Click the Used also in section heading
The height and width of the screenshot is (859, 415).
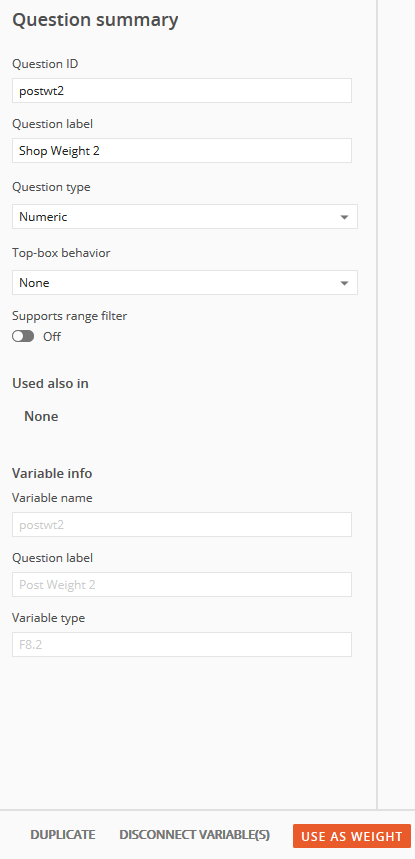coord(50,383)
